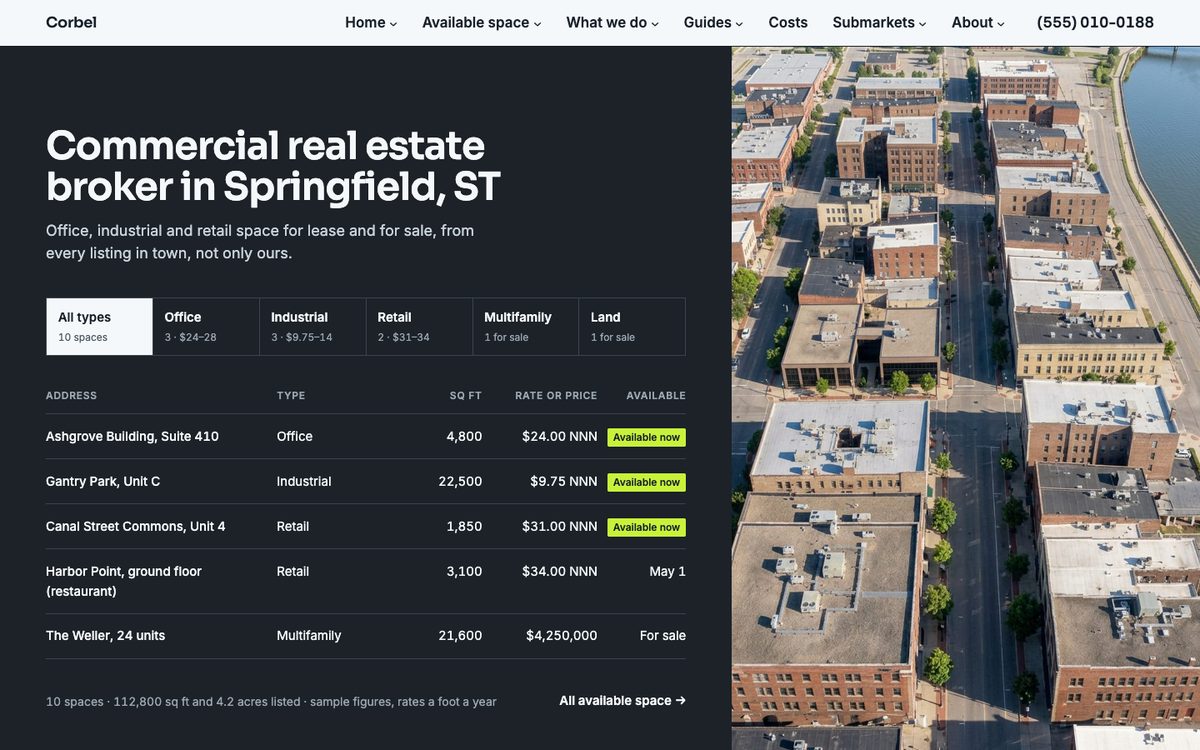Click the $4,250,000 price of The Weller
The width and height of the screenshot is (1200, 750).
coord(562,635)
